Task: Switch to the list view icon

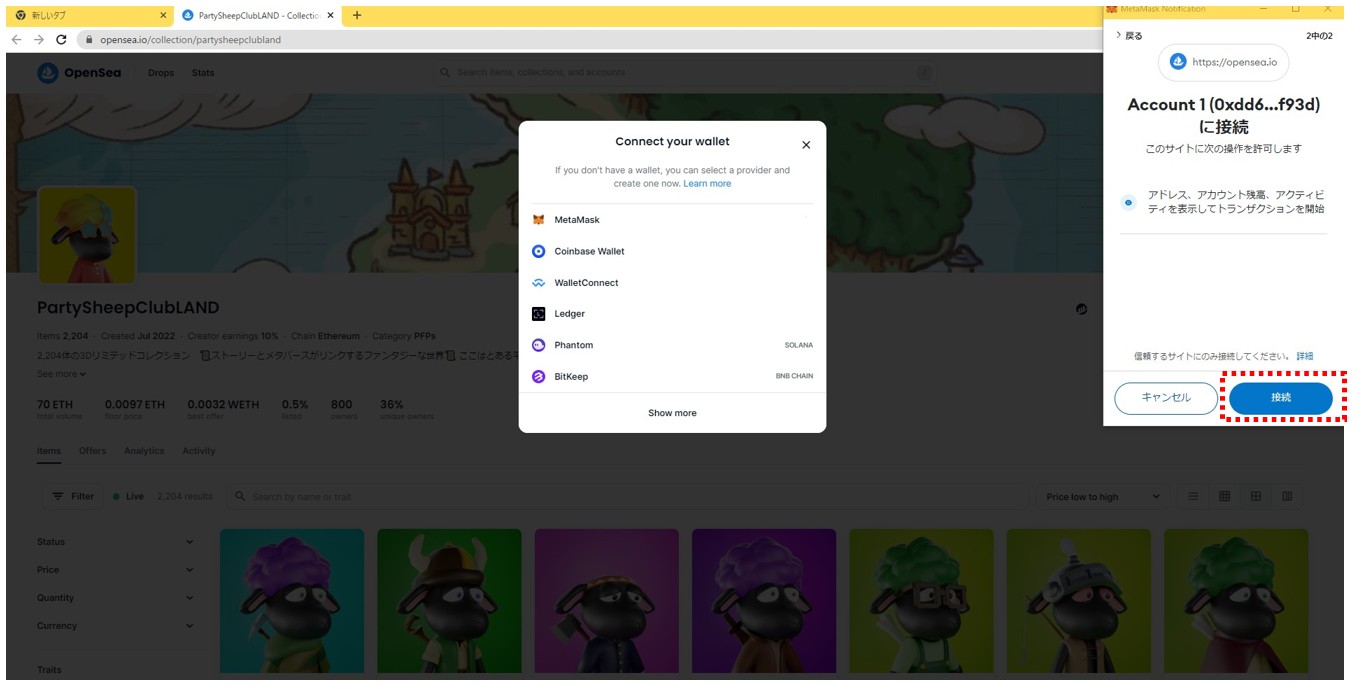Action: coord(1192,496)
